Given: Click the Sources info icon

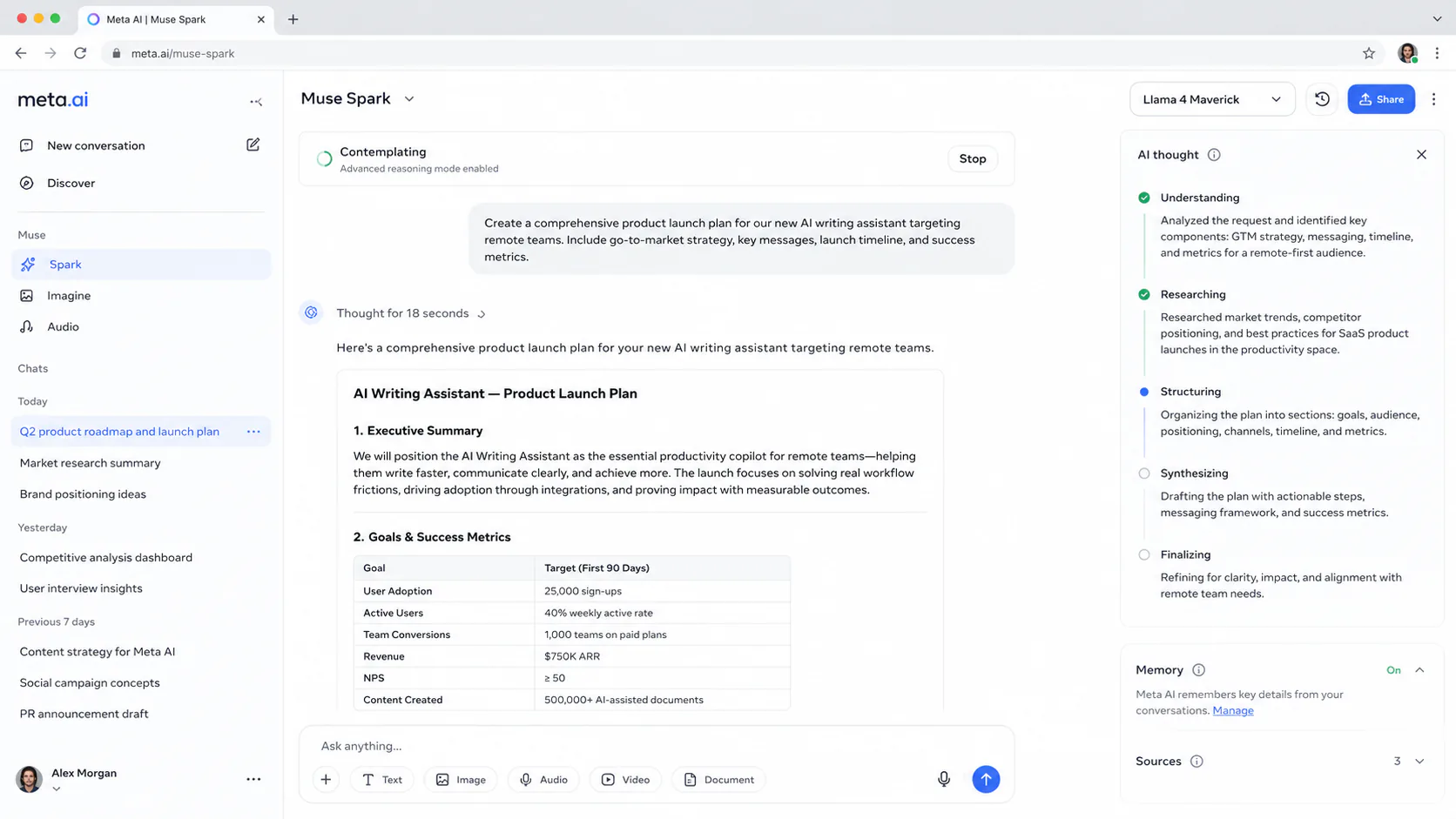Looking at the screenshot, I should coord(1196,762).
